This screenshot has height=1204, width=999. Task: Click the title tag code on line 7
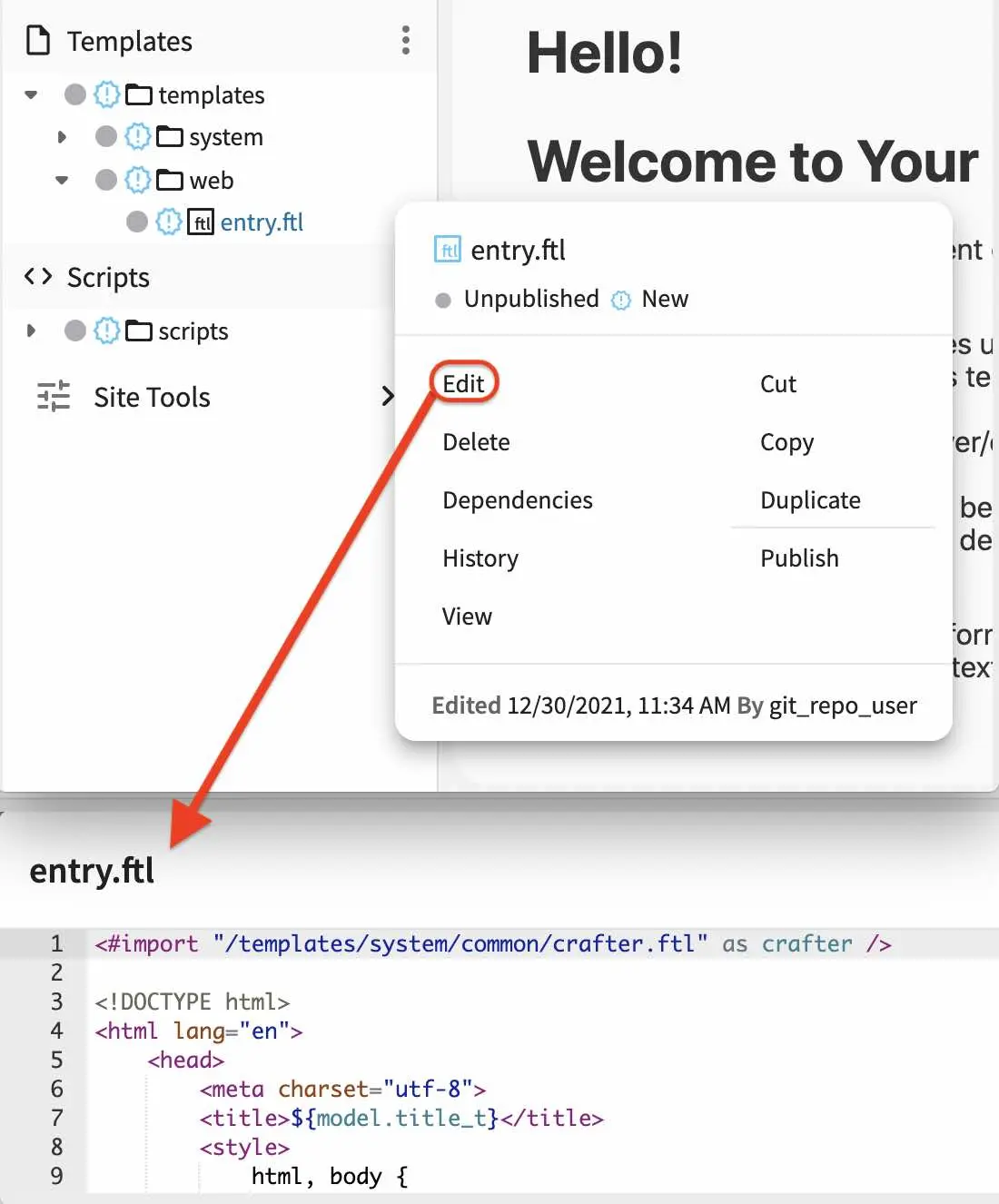(401, 1118)
